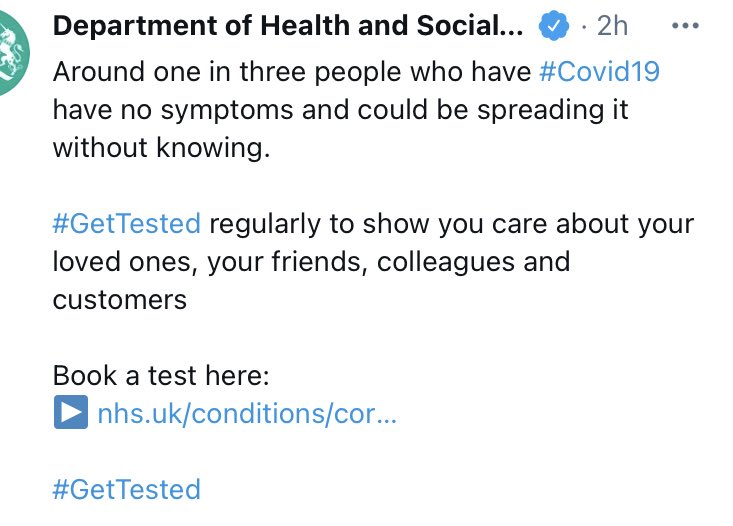Screen dimensions: 733x526
Task: Tap the #GetTested hashtag before 'regularly'
Action: pyautogui.click(x=127, y=223)
